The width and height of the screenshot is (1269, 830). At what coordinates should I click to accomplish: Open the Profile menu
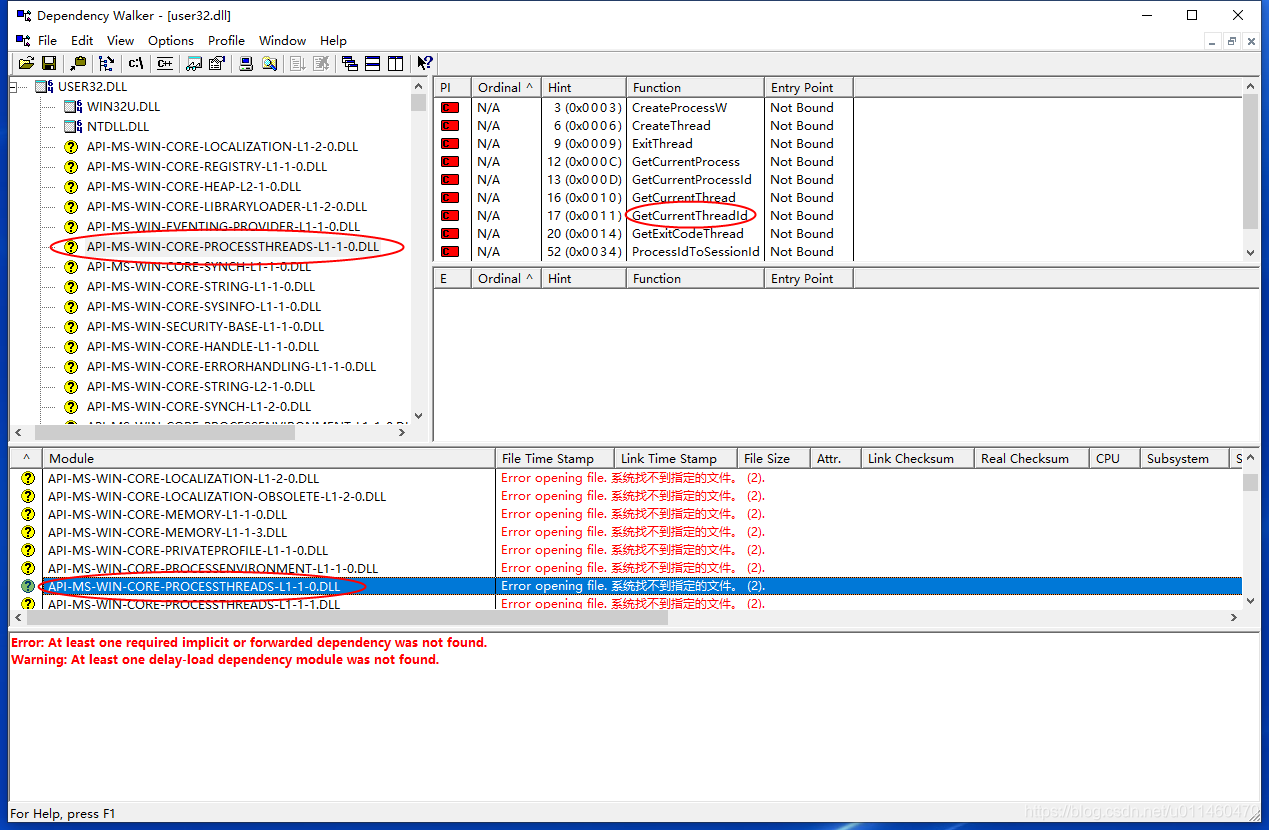[226, 40]
